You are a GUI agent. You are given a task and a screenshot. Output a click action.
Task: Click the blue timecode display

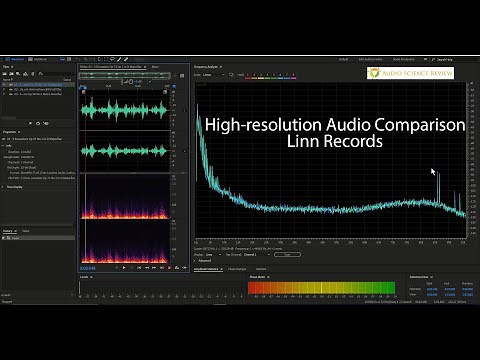tap(88, 268)
